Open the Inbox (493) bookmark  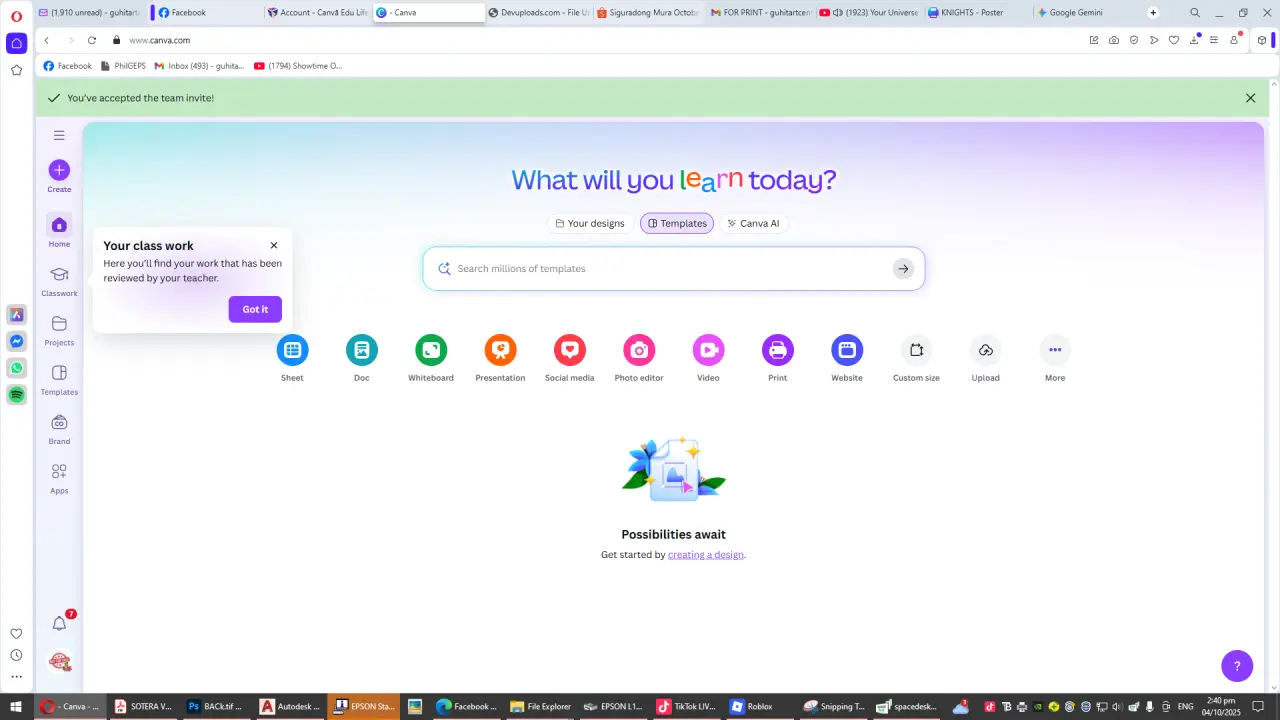point(199,66)
